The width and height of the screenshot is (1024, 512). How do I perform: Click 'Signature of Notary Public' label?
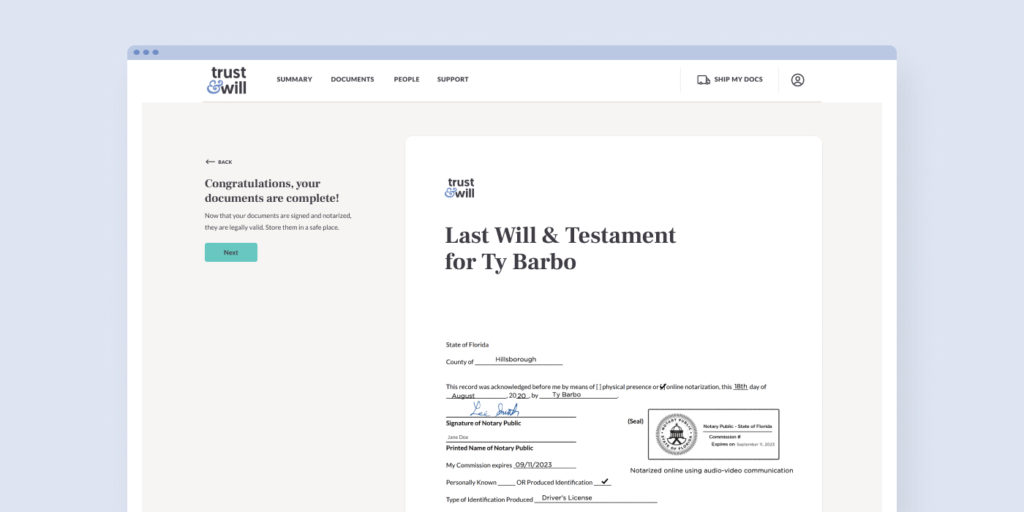click(483, 423)
